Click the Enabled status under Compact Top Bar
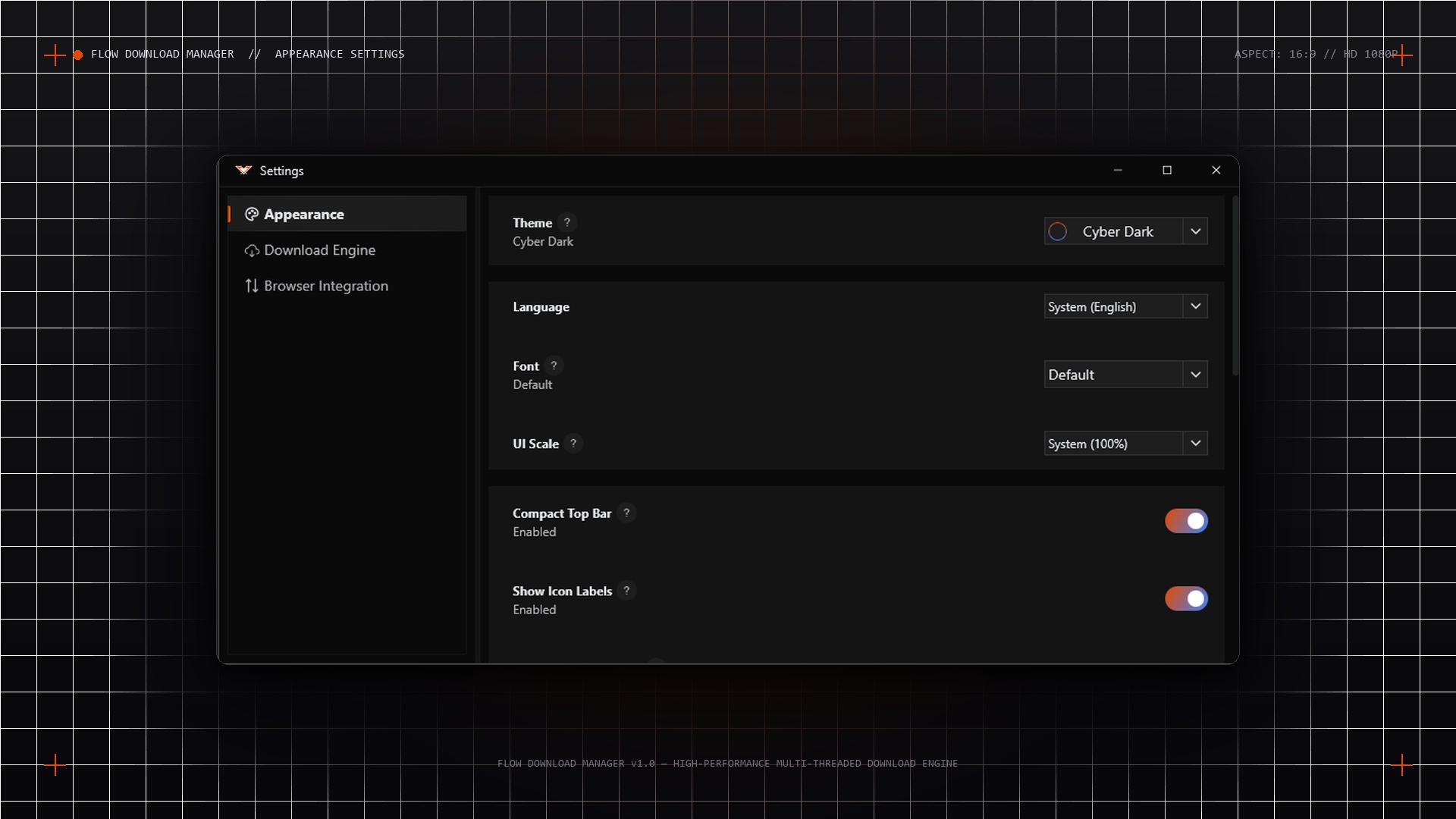1456x819 pixels. click(x=534, y=532)
